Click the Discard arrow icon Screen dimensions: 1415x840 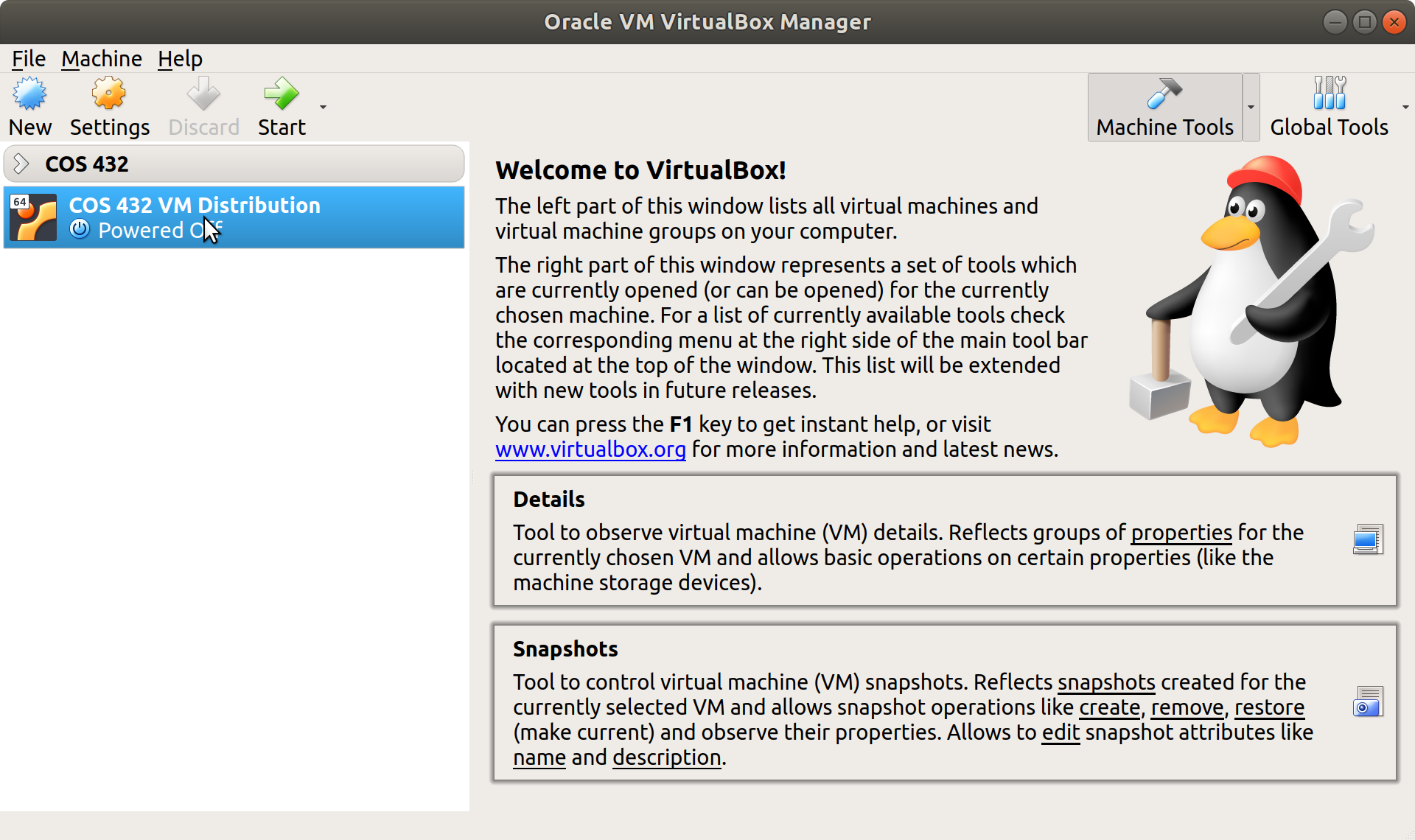(x=203, y=94)
